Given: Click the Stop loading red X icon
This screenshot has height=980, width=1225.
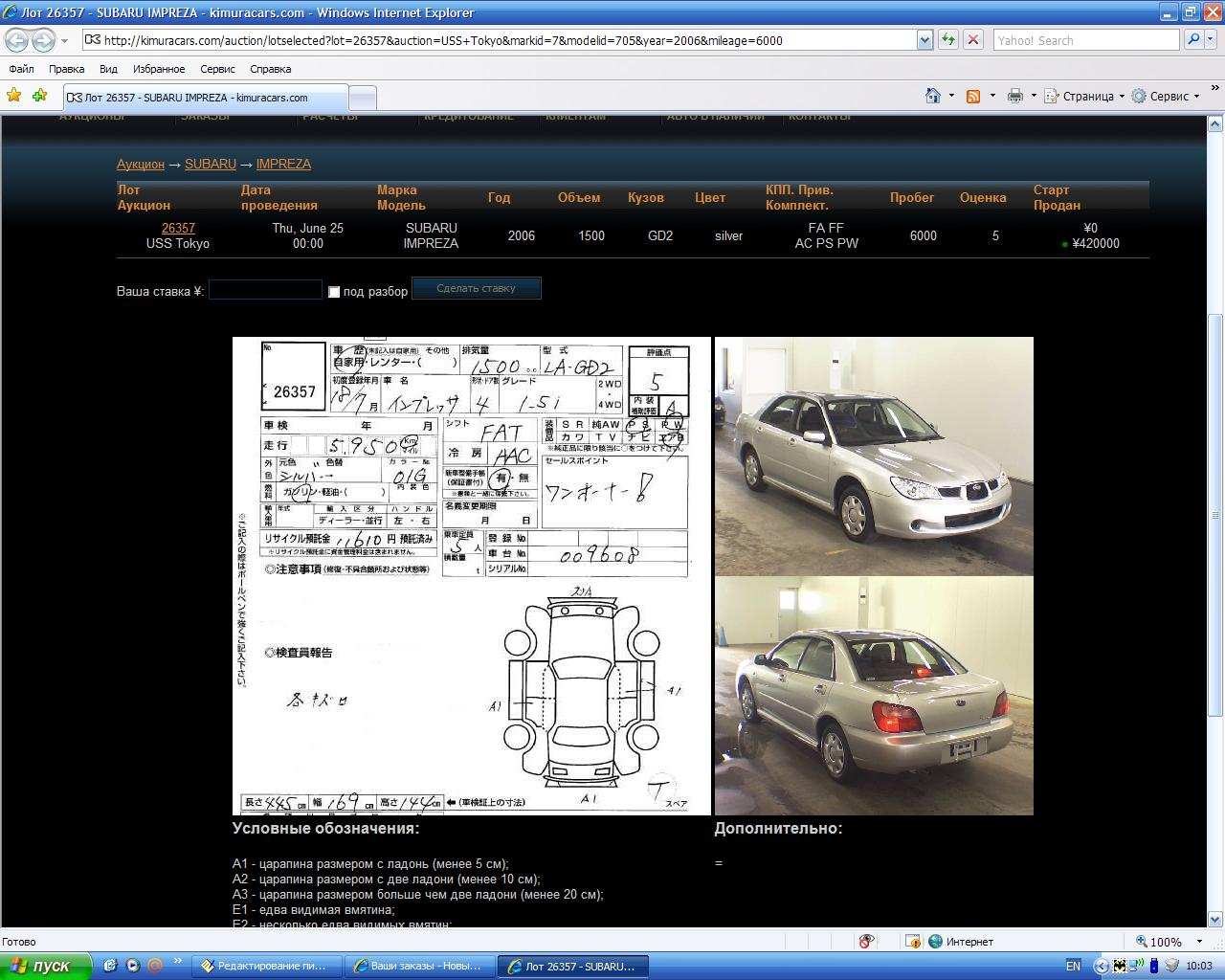Looking at the screenshot, I should point(972,40).
